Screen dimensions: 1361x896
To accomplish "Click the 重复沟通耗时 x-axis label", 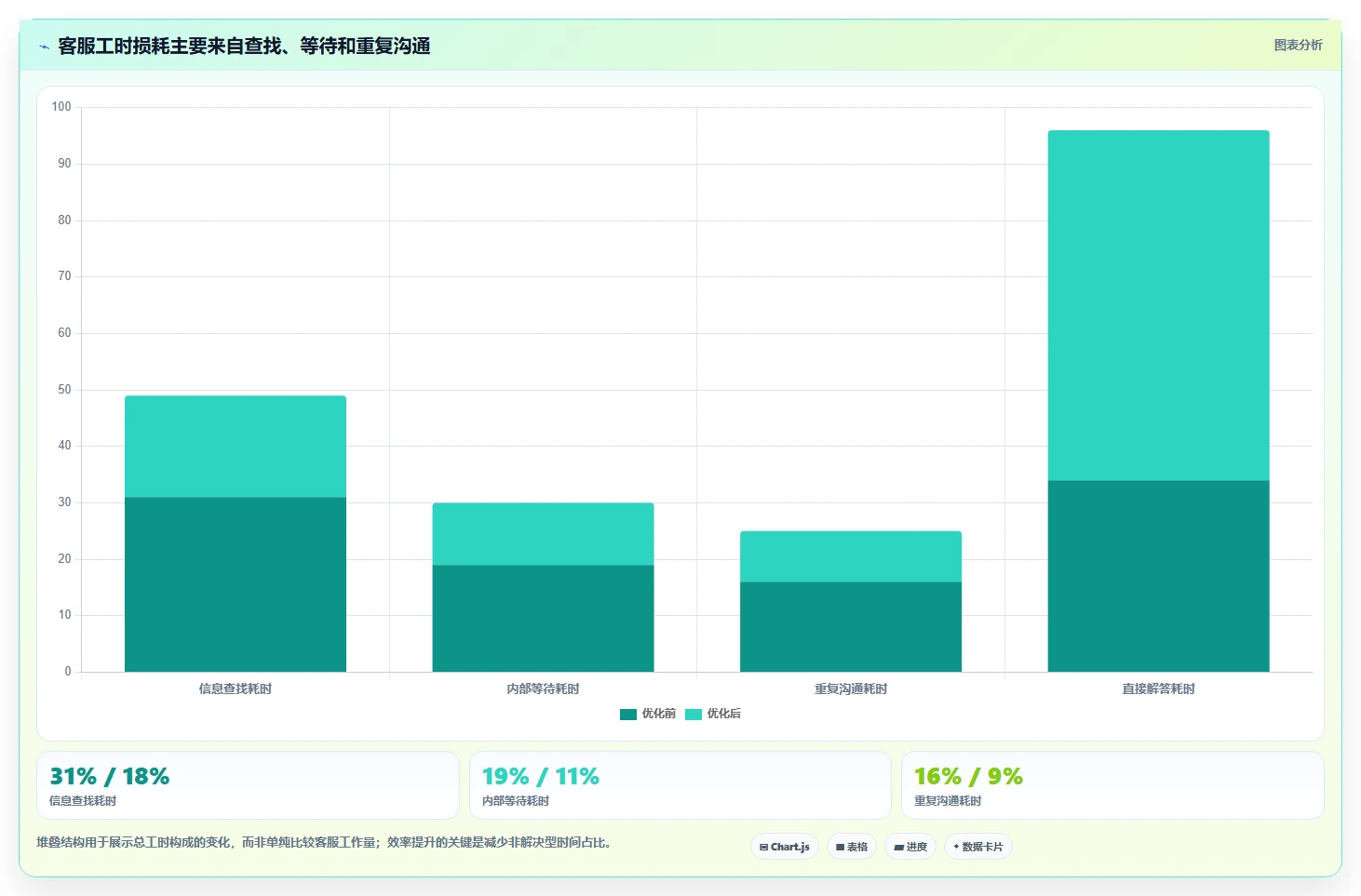I will (851, 689).
